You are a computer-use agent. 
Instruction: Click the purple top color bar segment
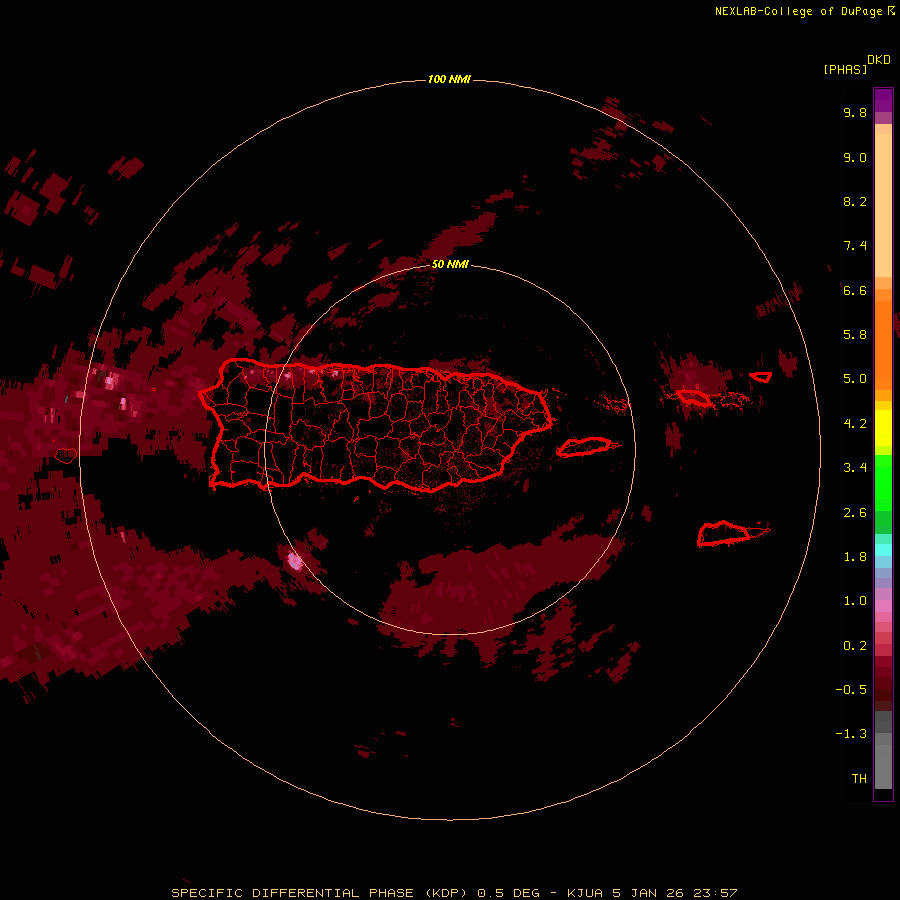point(883,101)
